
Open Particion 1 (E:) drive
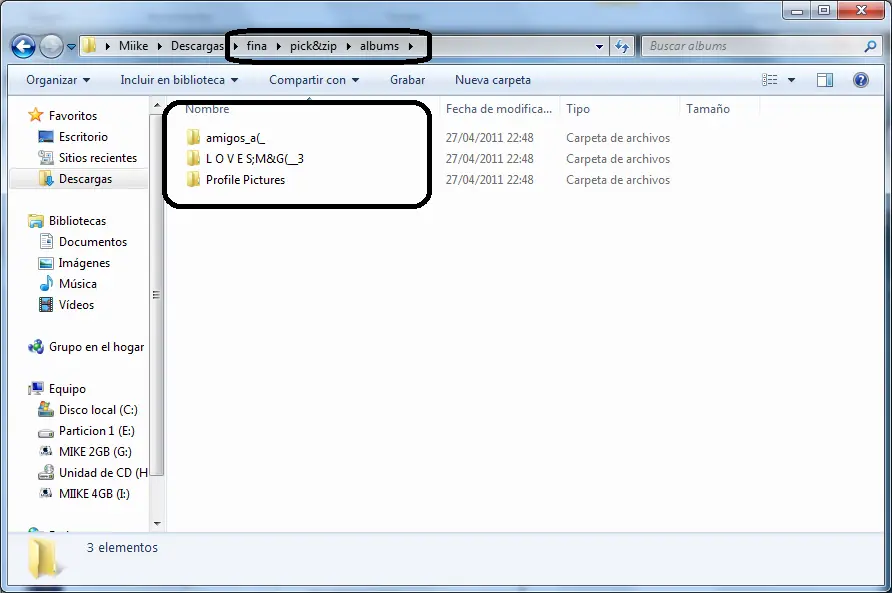coord(97,431)
